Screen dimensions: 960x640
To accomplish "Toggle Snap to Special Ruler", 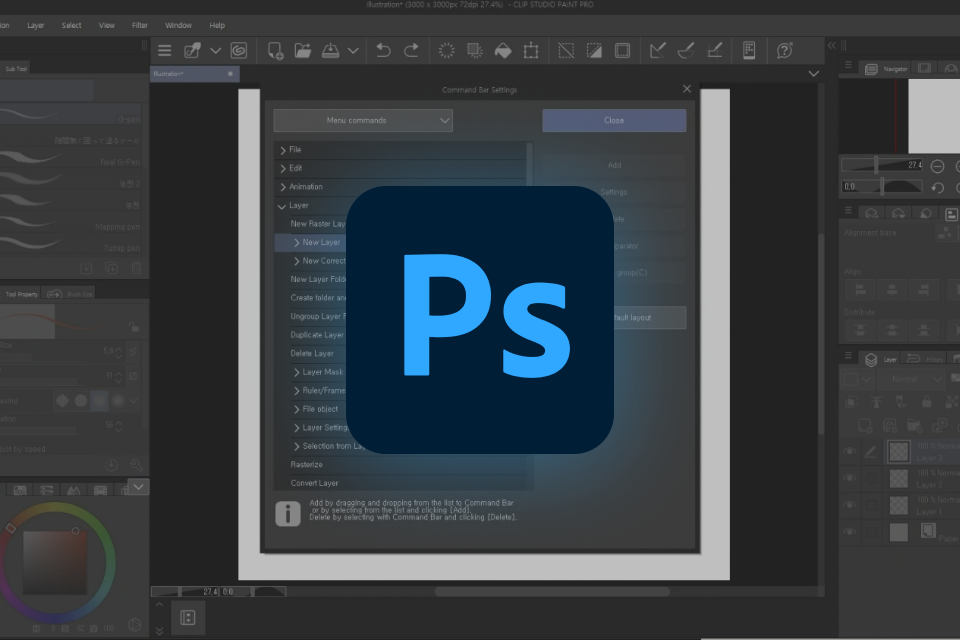I will point(686,51).
